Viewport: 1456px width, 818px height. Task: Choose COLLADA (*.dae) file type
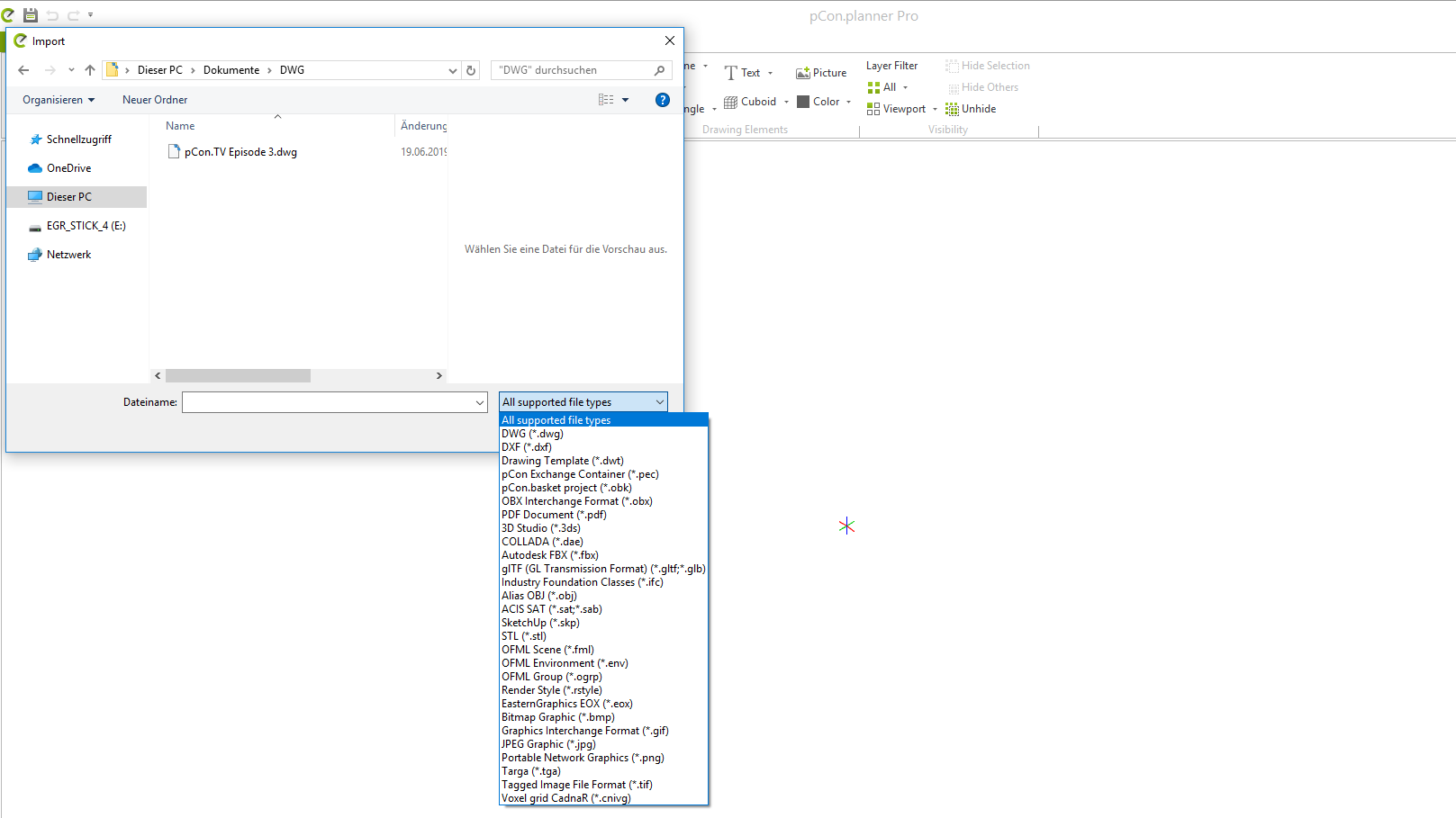tap(604, 542)
